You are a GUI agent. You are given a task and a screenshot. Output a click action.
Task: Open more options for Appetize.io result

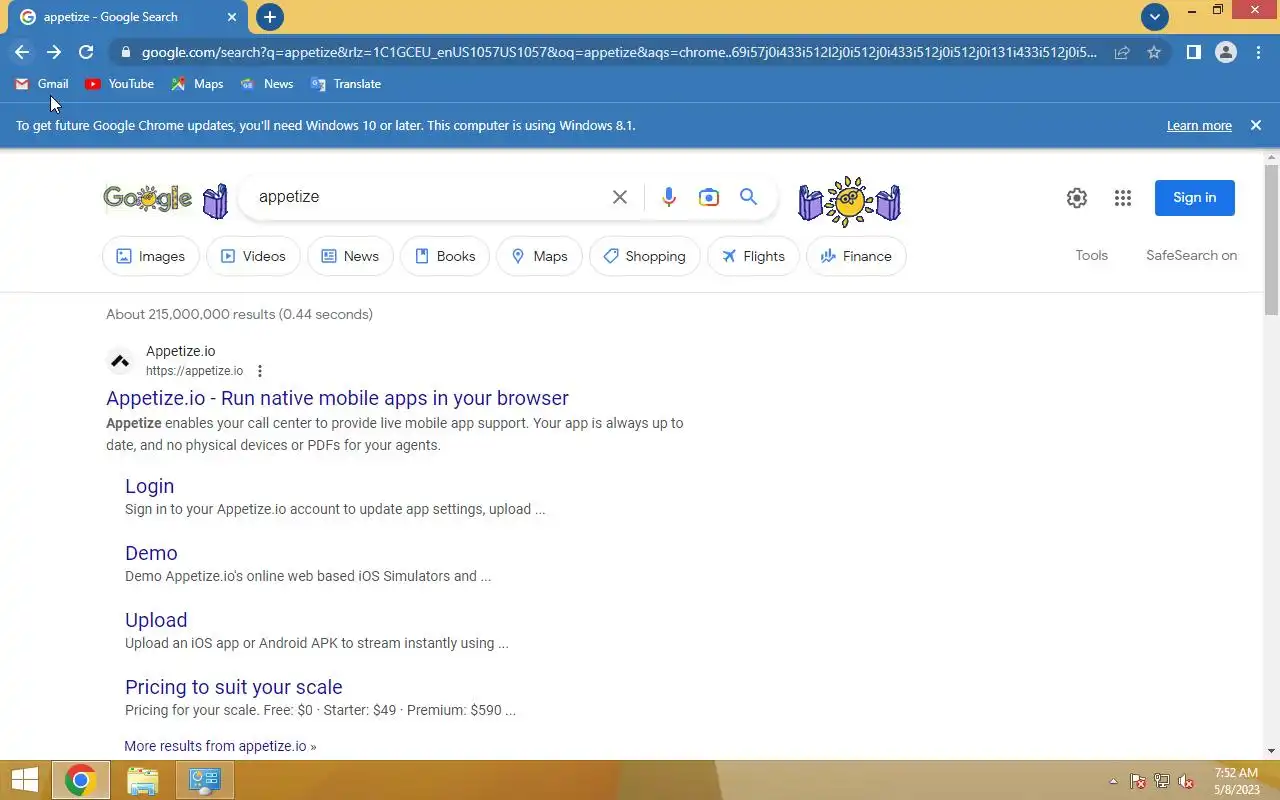coord(259,371)
